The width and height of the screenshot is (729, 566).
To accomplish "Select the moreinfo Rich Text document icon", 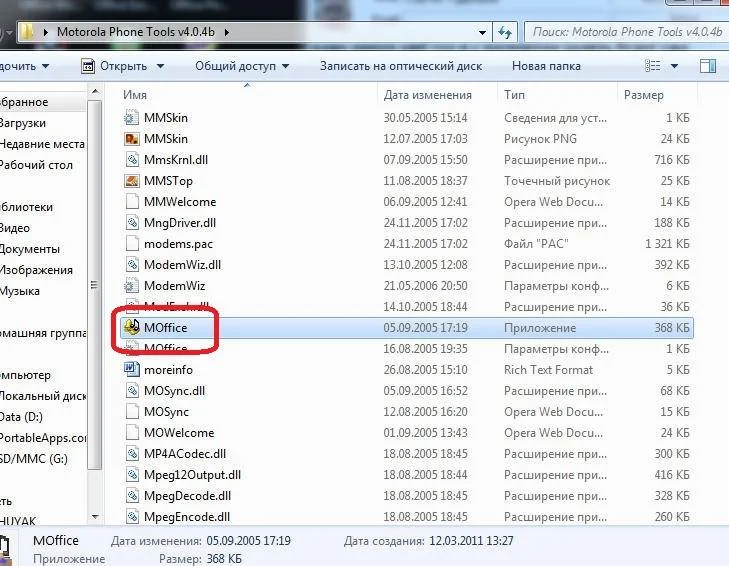I will click(x=132, y=369).
